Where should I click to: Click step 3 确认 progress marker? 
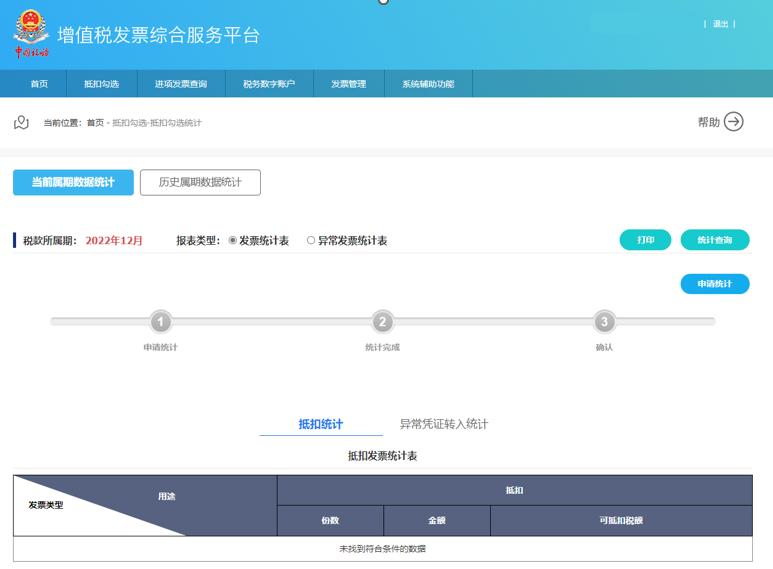(604, 322)
